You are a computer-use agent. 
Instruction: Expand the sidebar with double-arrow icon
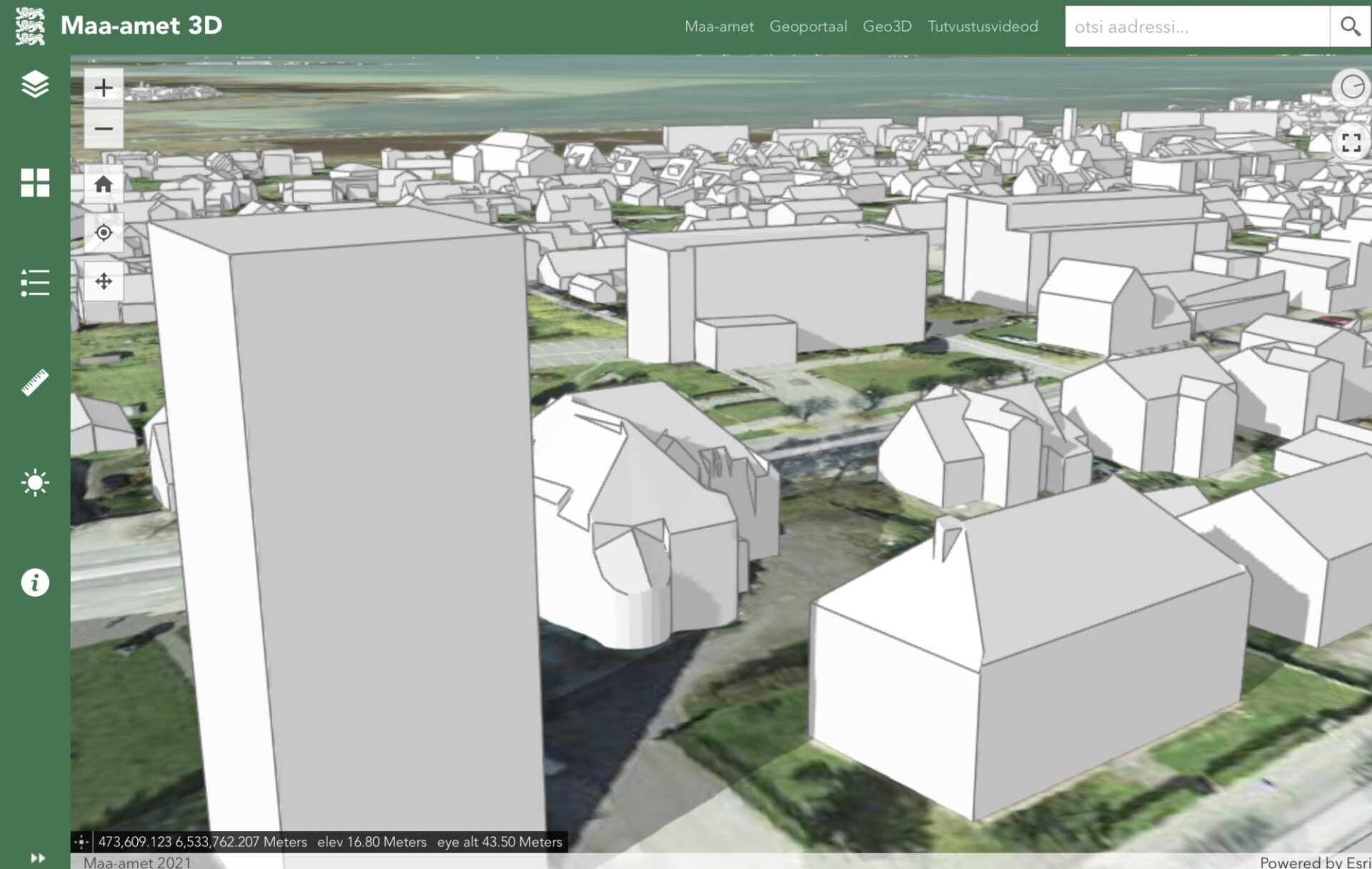click(38, 858)
